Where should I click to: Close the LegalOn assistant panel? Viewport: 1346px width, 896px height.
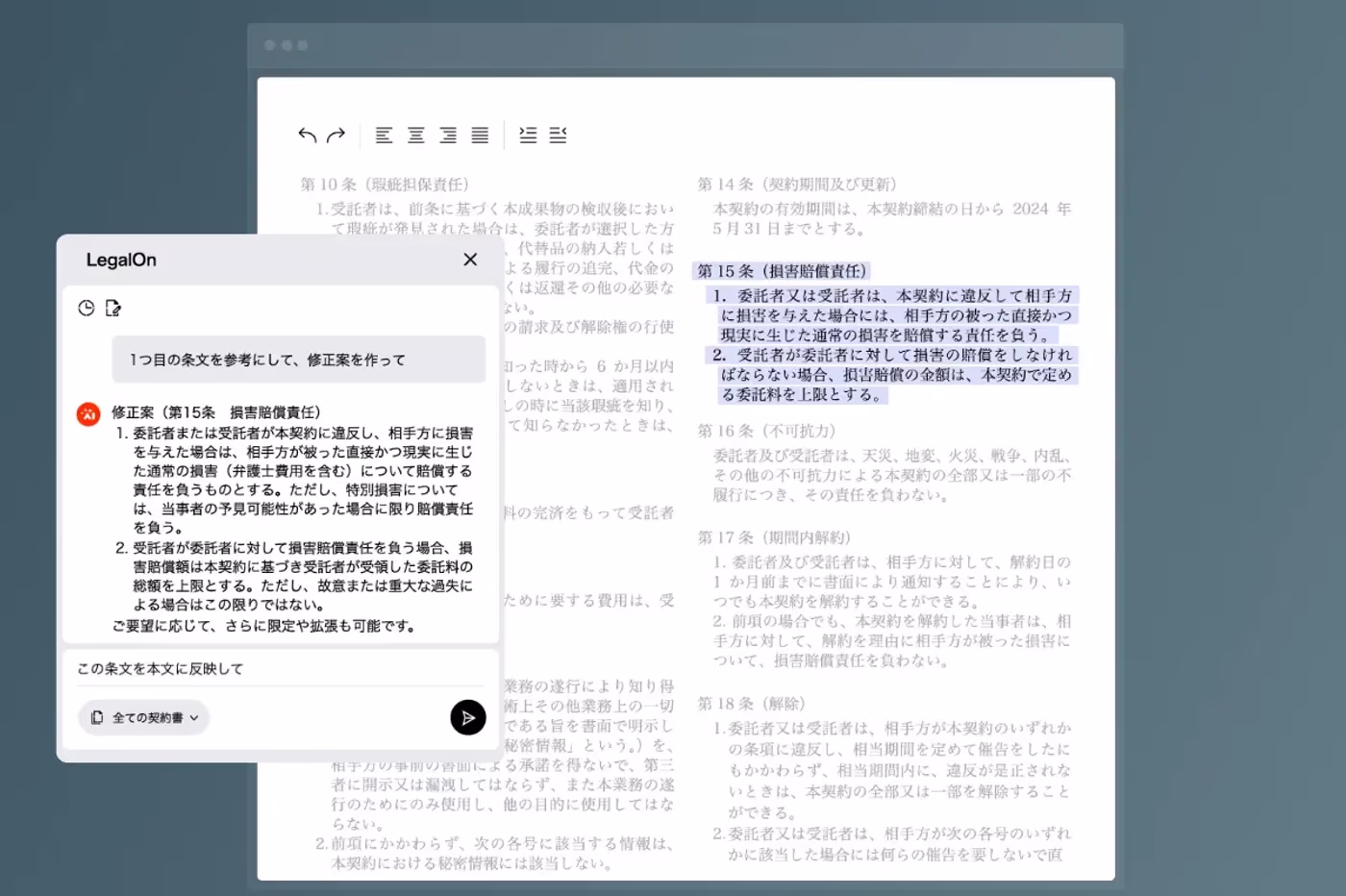[469, 259]
